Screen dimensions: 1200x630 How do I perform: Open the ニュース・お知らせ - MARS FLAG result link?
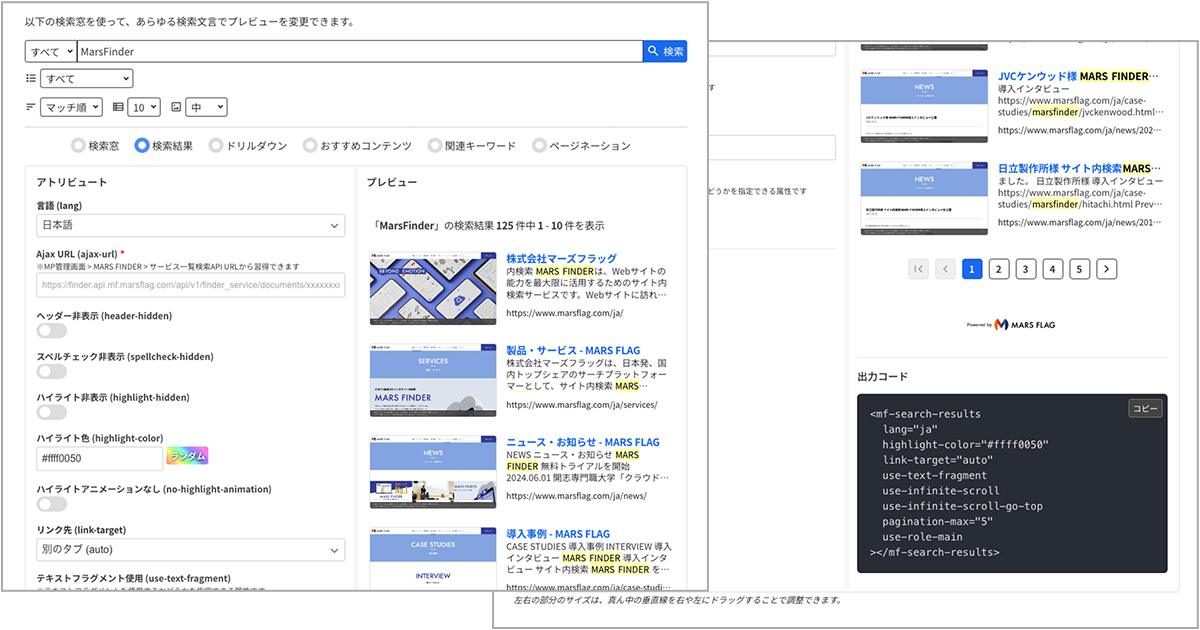point(583,443)
